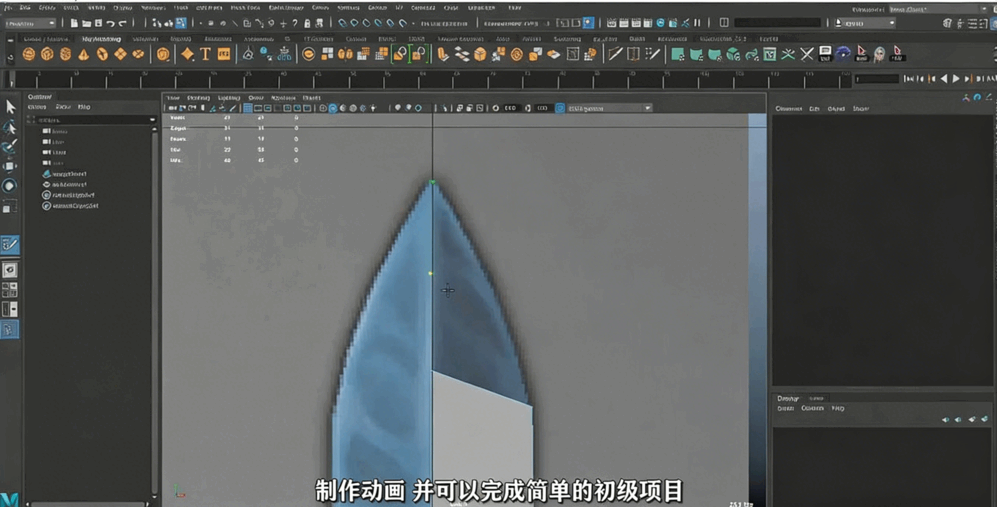
Task: Click the current frame number field
Action: pos(876,79)
